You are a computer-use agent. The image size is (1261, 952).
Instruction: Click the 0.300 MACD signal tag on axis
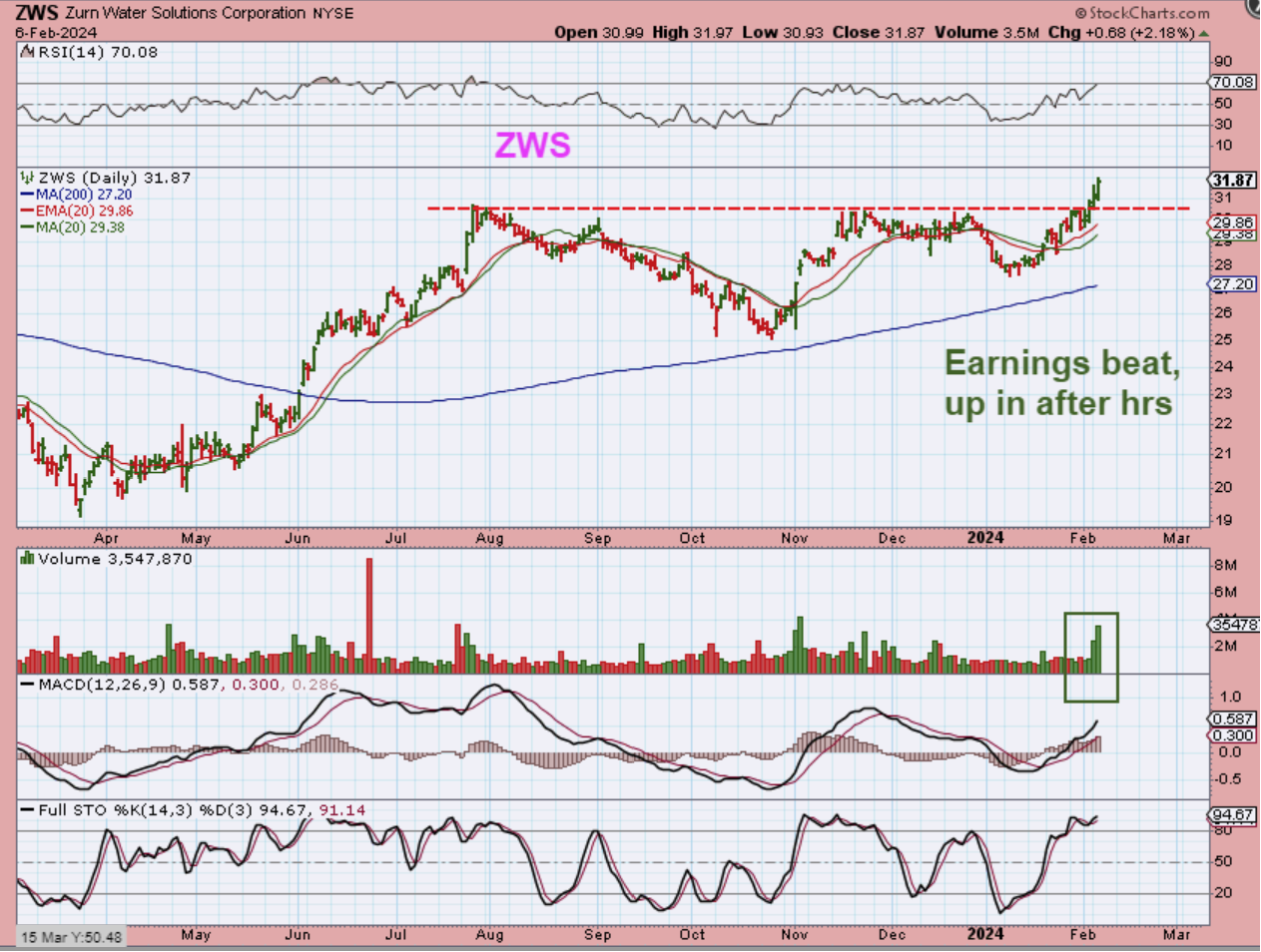point(1233,735)
